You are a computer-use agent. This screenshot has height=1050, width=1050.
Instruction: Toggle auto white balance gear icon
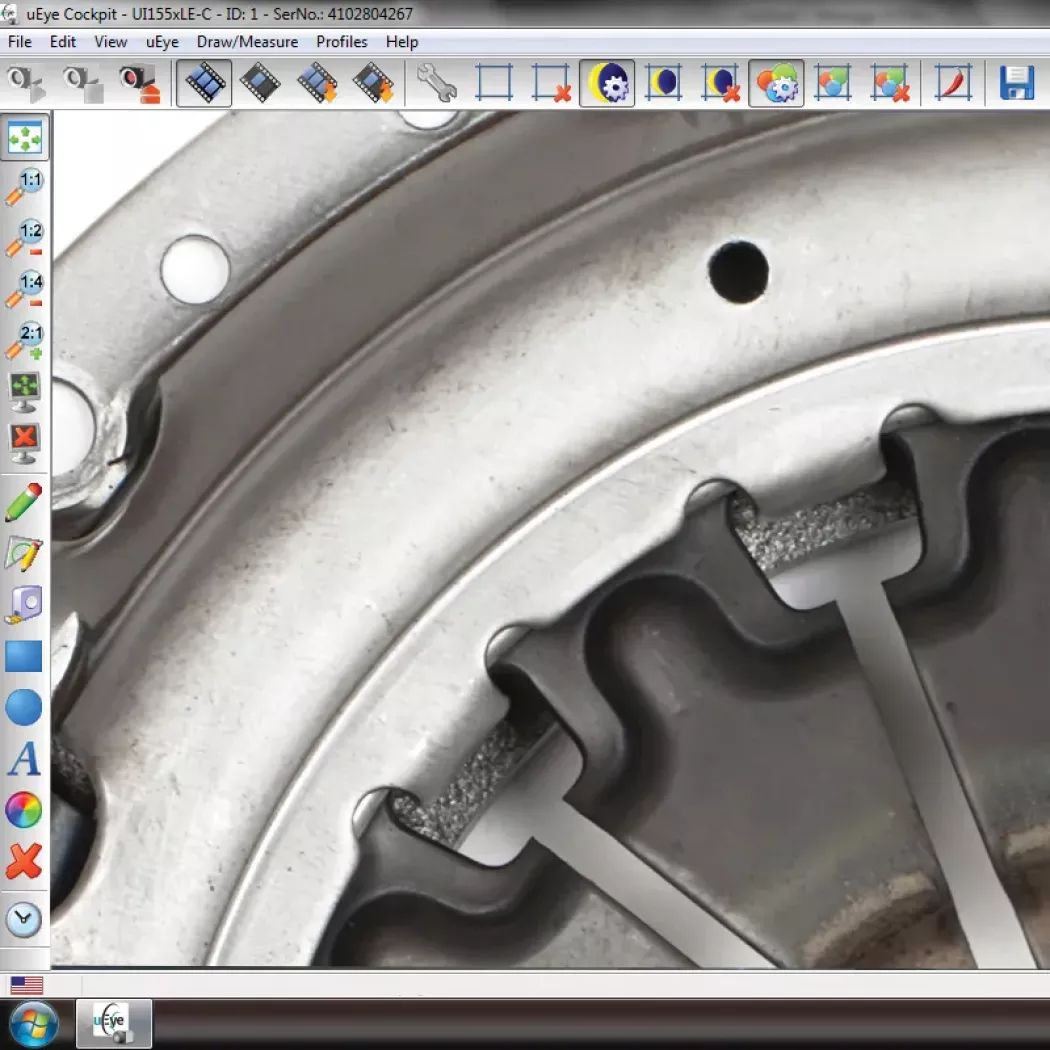[776, 83]
